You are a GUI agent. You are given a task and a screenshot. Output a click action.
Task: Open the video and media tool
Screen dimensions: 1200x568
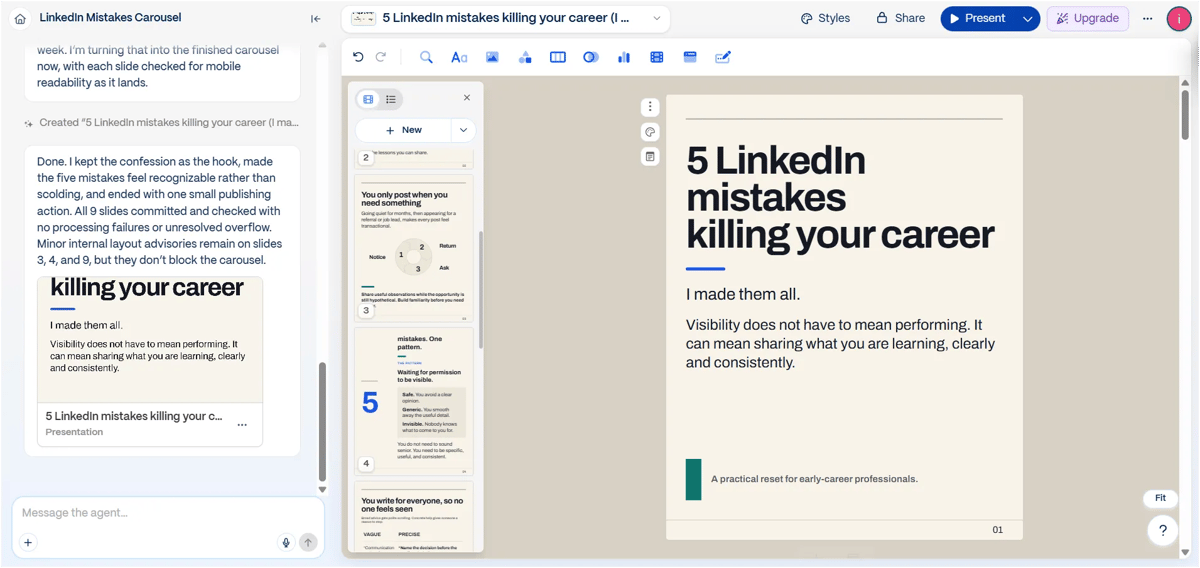click(657, 57)
